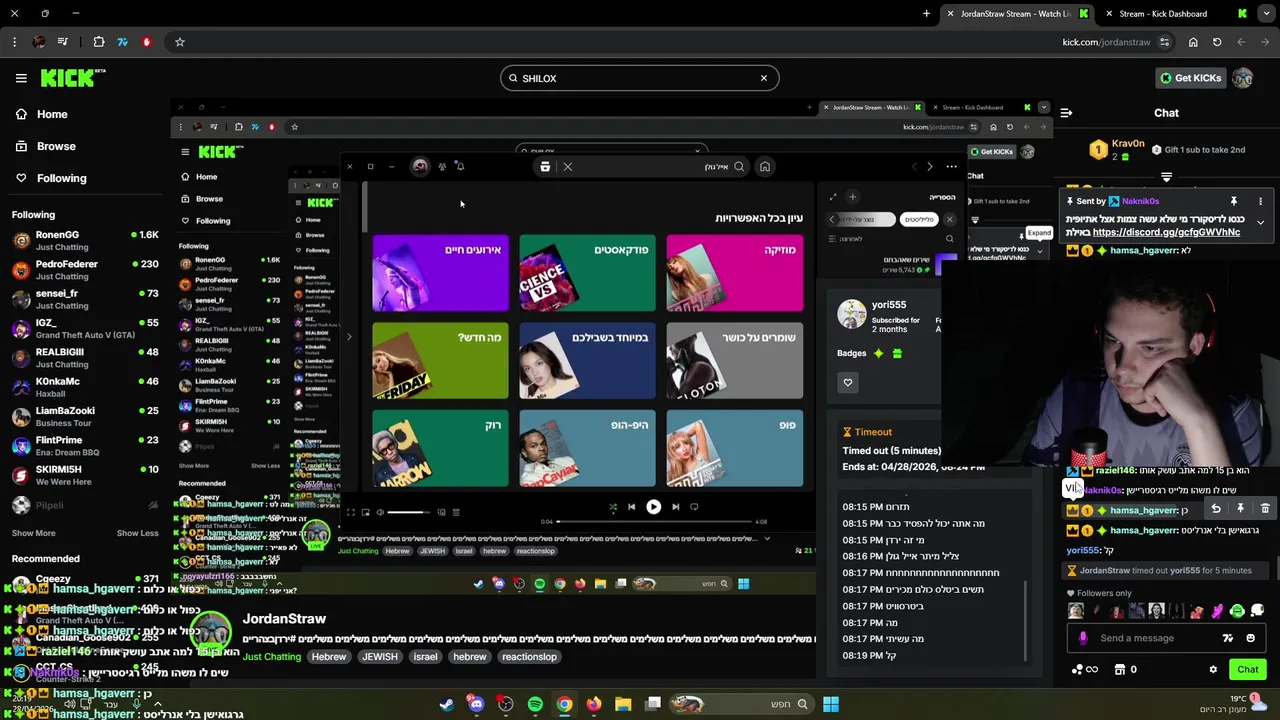Open the site information icon beside the URL

tap(1164, 42)
